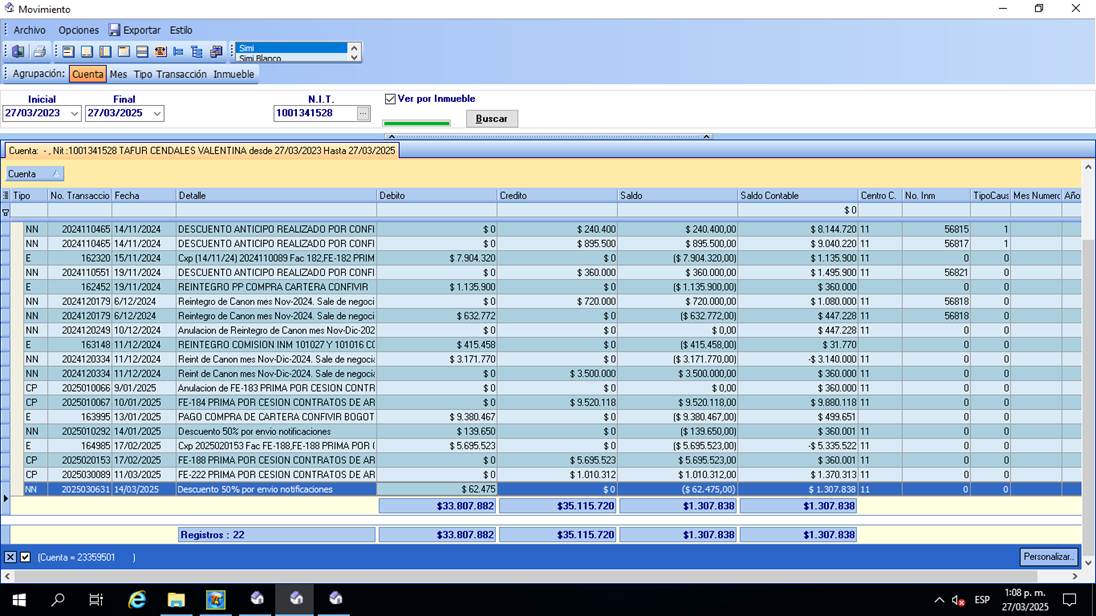Click the tree-structure layout icon in toolbar
This screenshot has height=616, width=1096.
(197, 51)
